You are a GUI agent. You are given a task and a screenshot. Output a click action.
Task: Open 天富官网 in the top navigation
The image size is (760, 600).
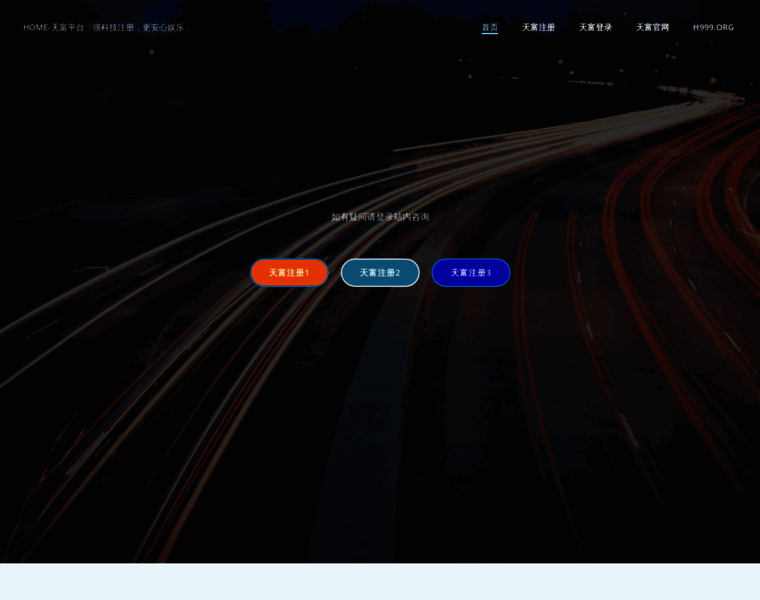coord(652,28)
